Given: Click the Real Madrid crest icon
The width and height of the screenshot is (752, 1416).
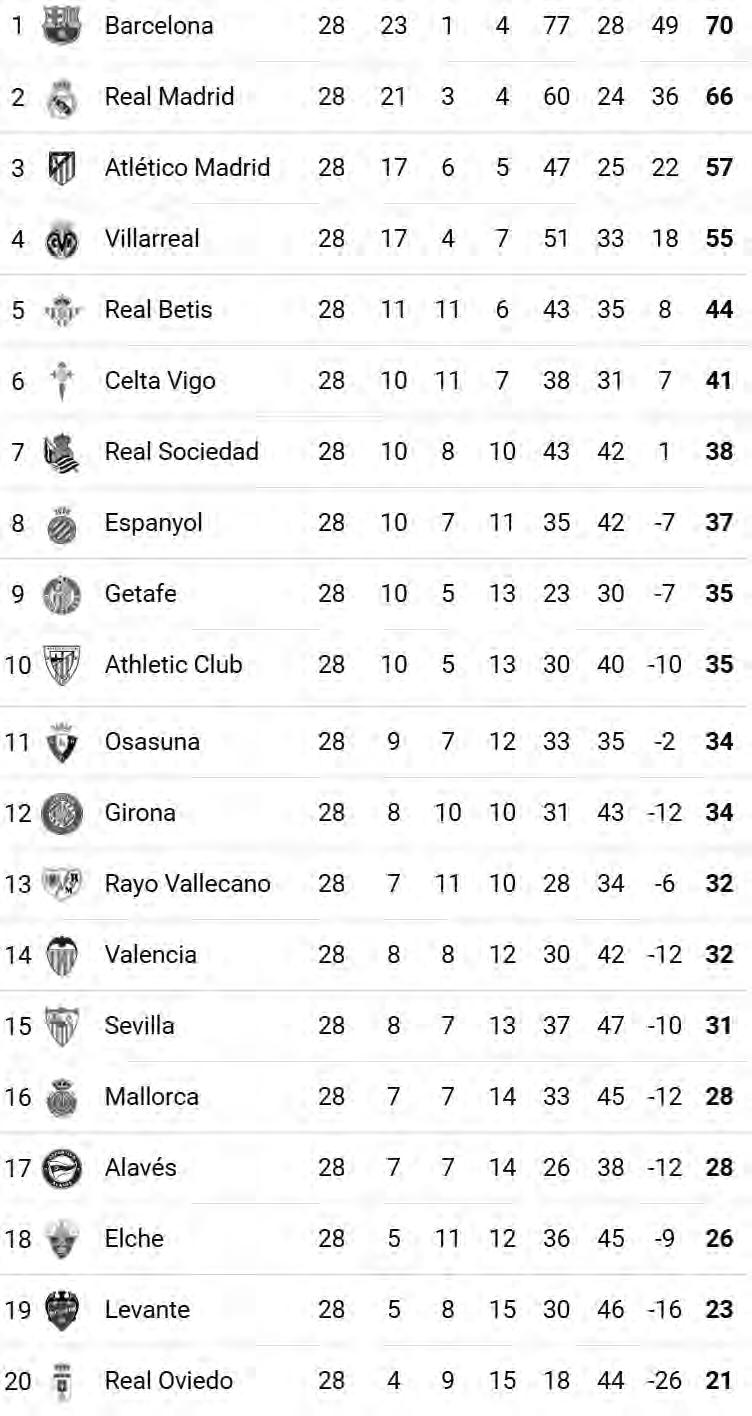Looking at the screenshot, I should pyautogui.click(x=61, y=97).
